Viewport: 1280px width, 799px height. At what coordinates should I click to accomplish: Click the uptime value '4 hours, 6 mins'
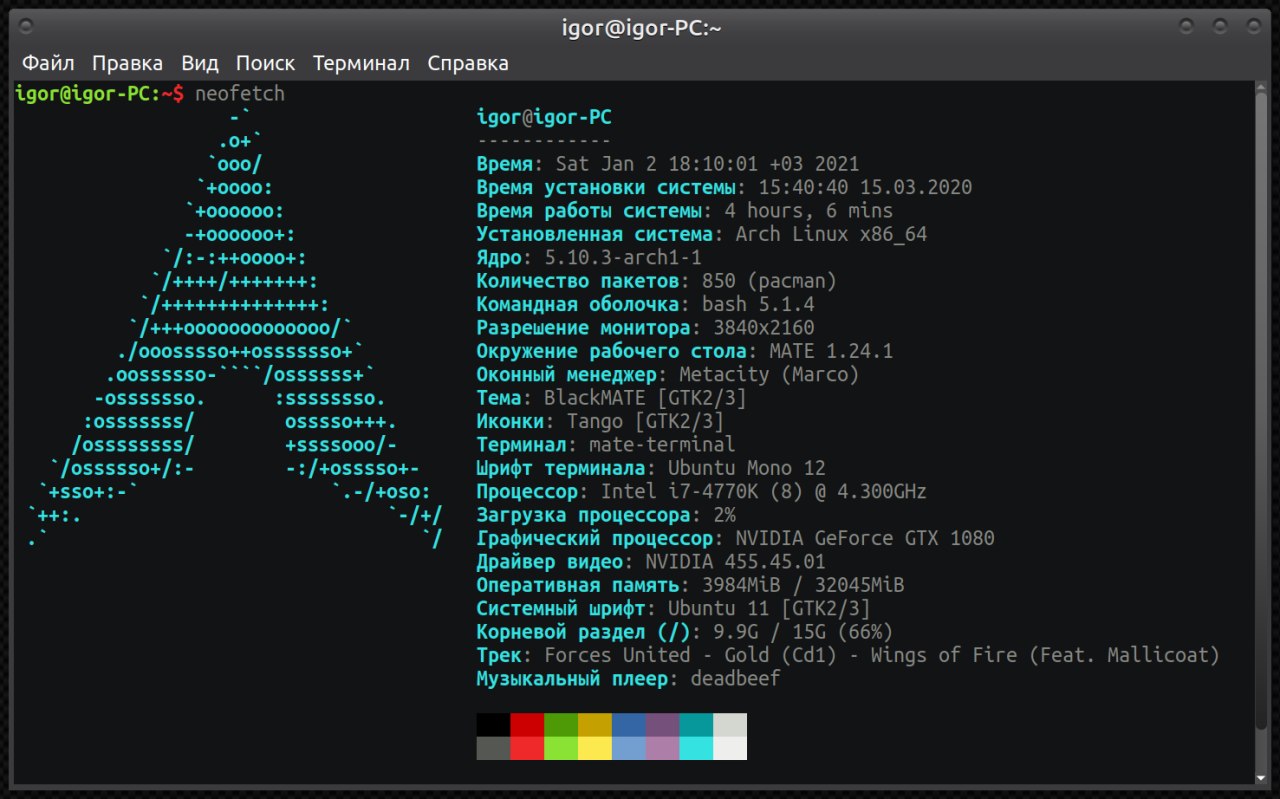(x=808, y=211)
